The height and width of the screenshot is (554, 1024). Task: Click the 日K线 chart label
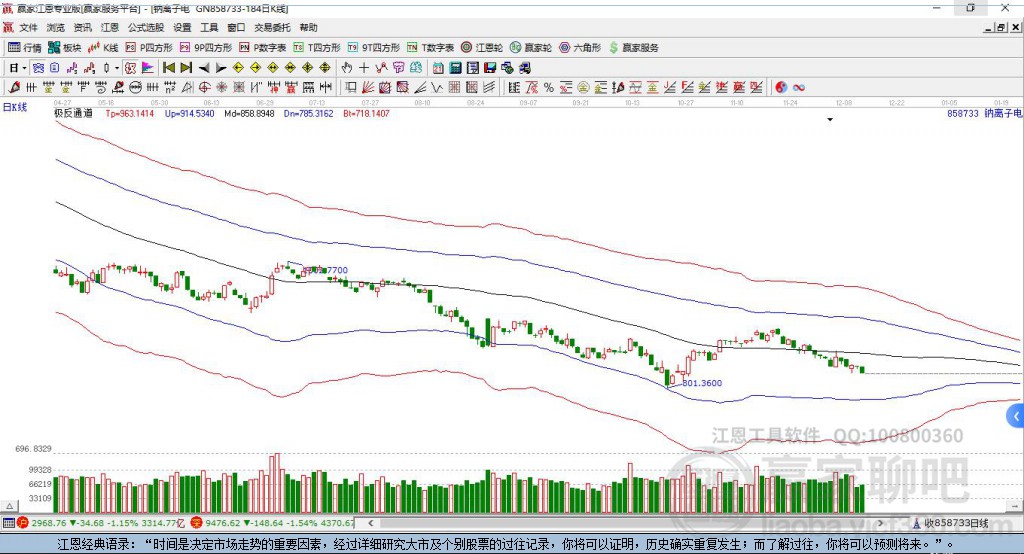coord(15,107)
